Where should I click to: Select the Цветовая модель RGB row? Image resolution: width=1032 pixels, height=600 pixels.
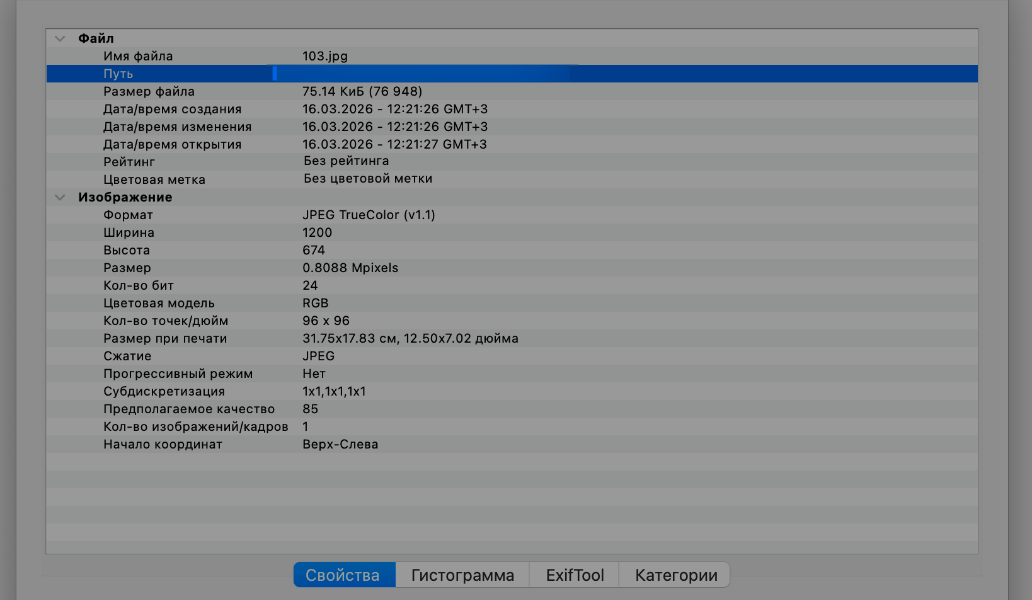158,303
